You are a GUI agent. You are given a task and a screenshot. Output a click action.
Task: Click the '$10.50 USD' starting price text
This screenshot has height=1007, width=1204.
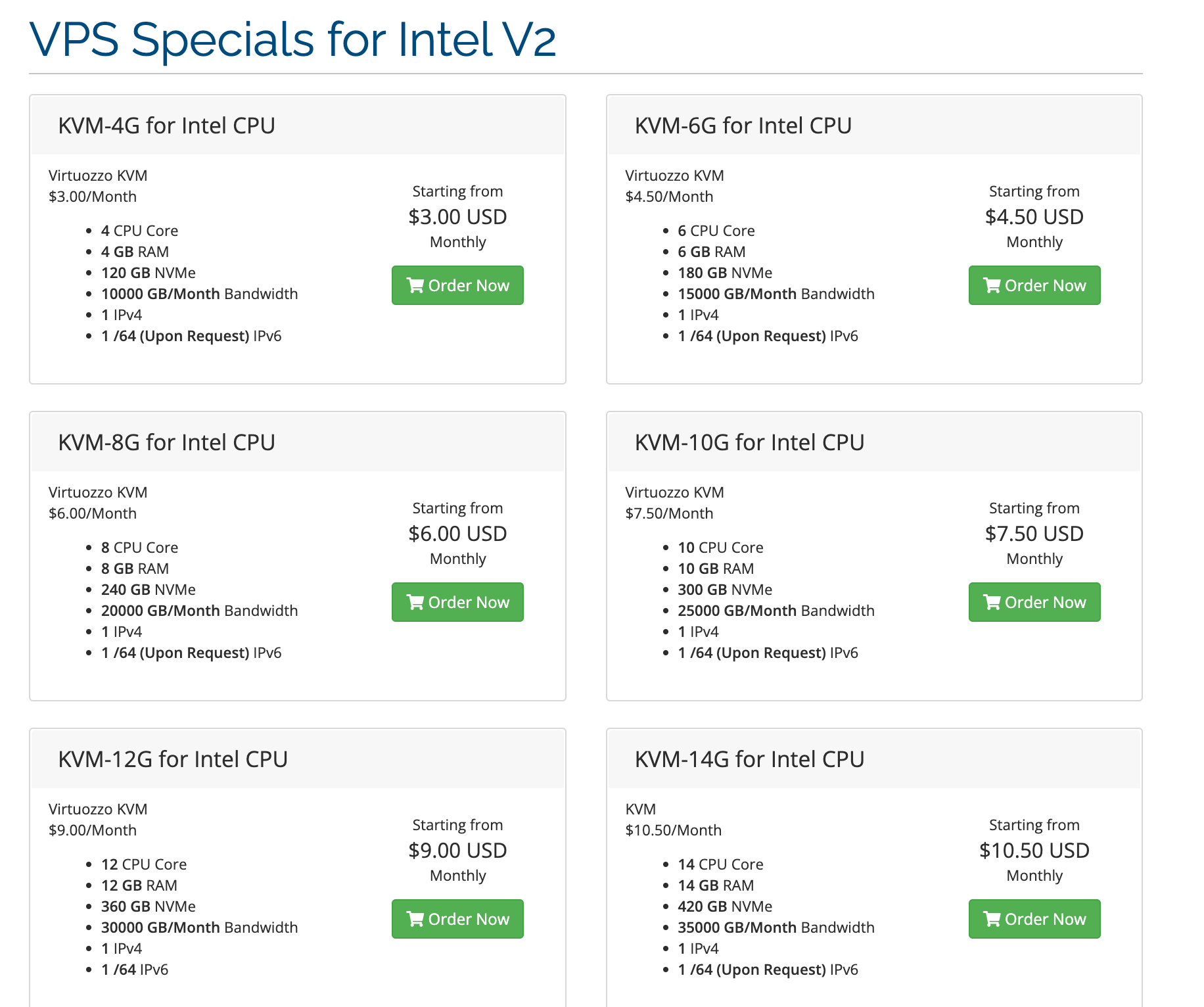pyautogui.click(x=1034, y=851)
